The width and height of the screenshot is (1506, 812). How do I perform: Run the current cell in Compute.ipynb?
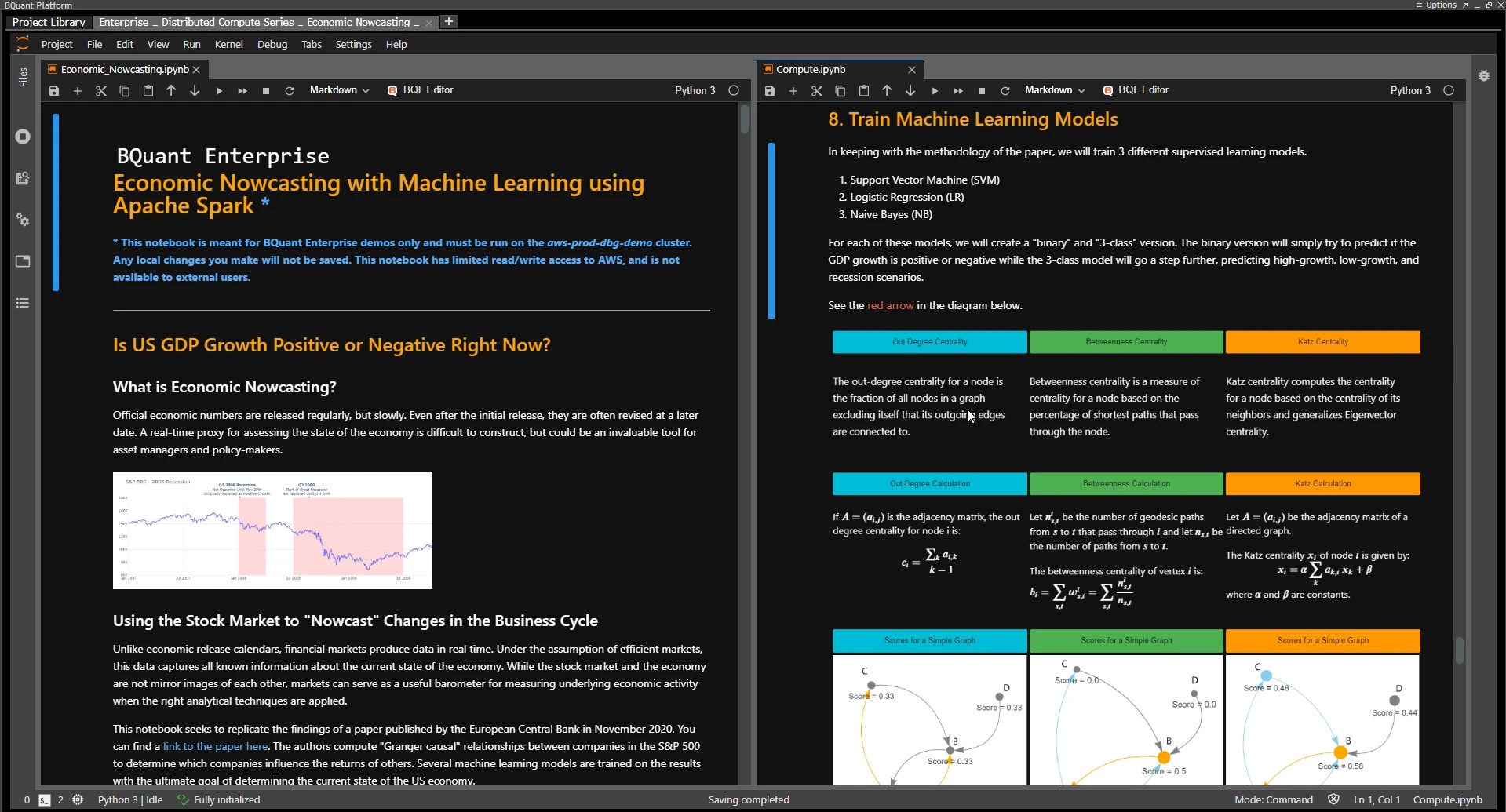pyautogui.click(x=934, y=90)
